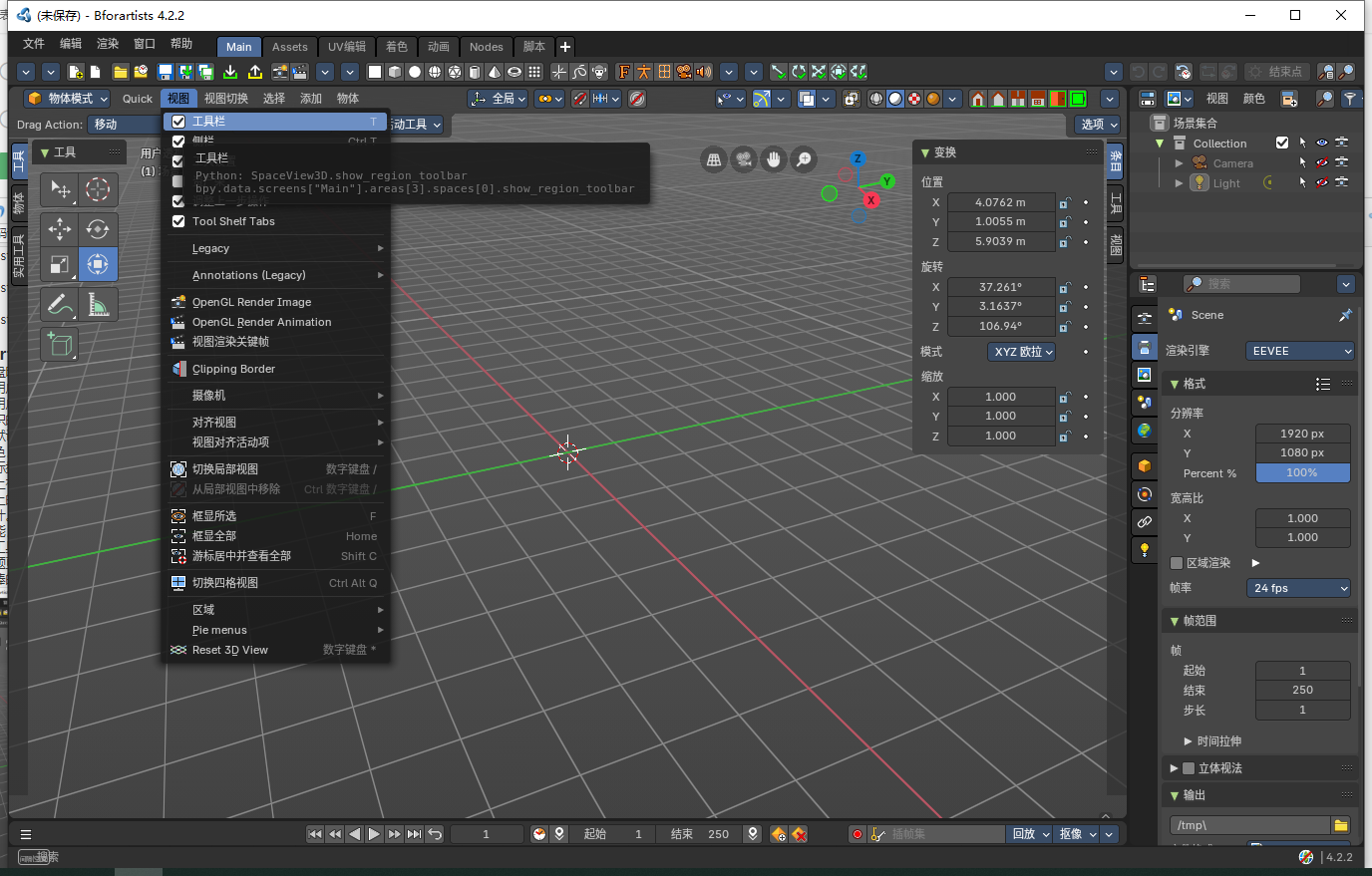Switch to the UV编辑 workspace tab
1372x876 pixels.
tap(347, 47)
